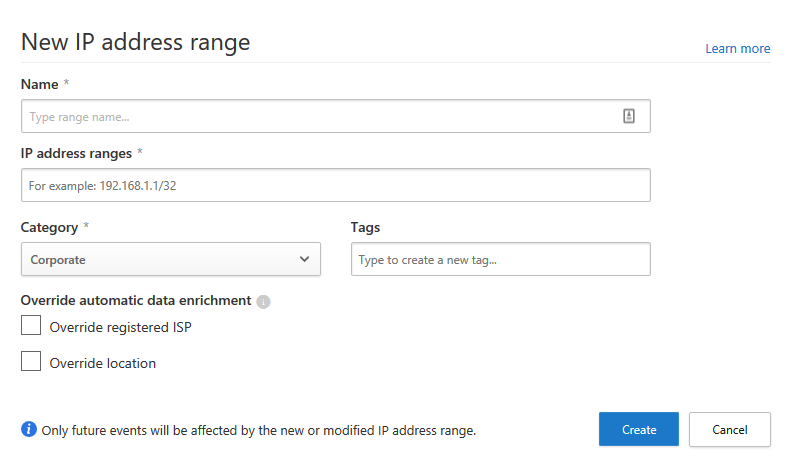The width and height of the screenshot is (791, 465).
Task: Click the gray info icon beside data enrichment
Action: click(264, 302)
